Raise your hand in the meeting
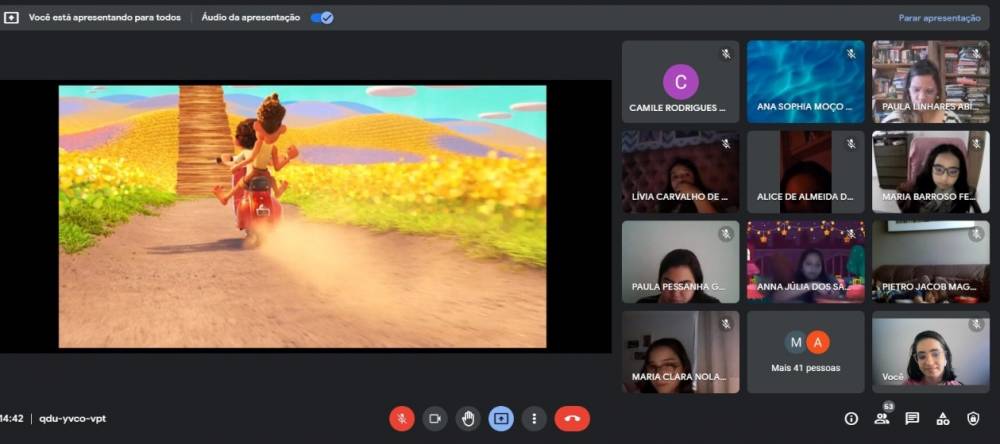 [467, 418]
